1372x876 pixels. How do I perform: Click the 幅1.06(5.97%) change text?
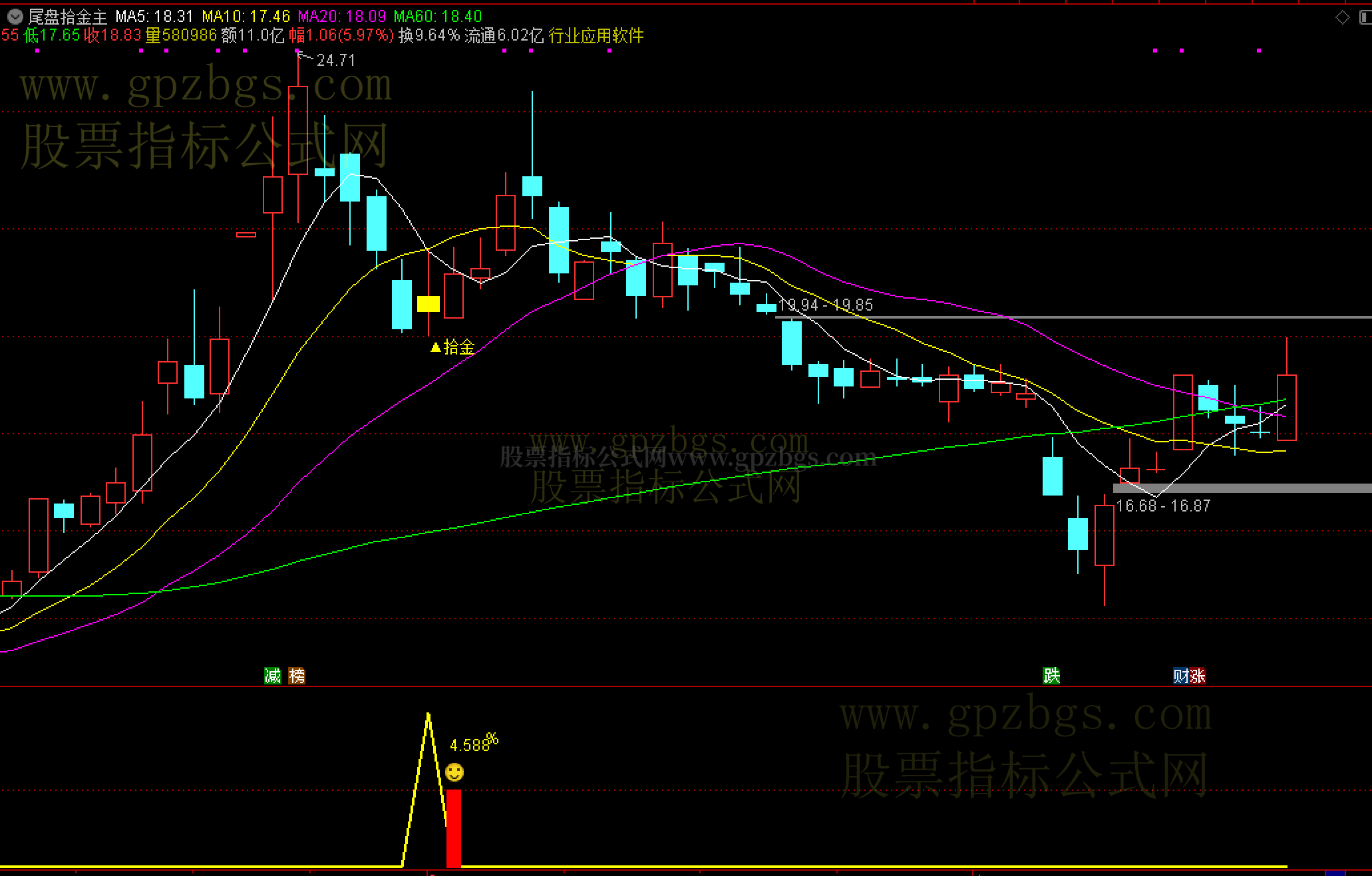341,35
